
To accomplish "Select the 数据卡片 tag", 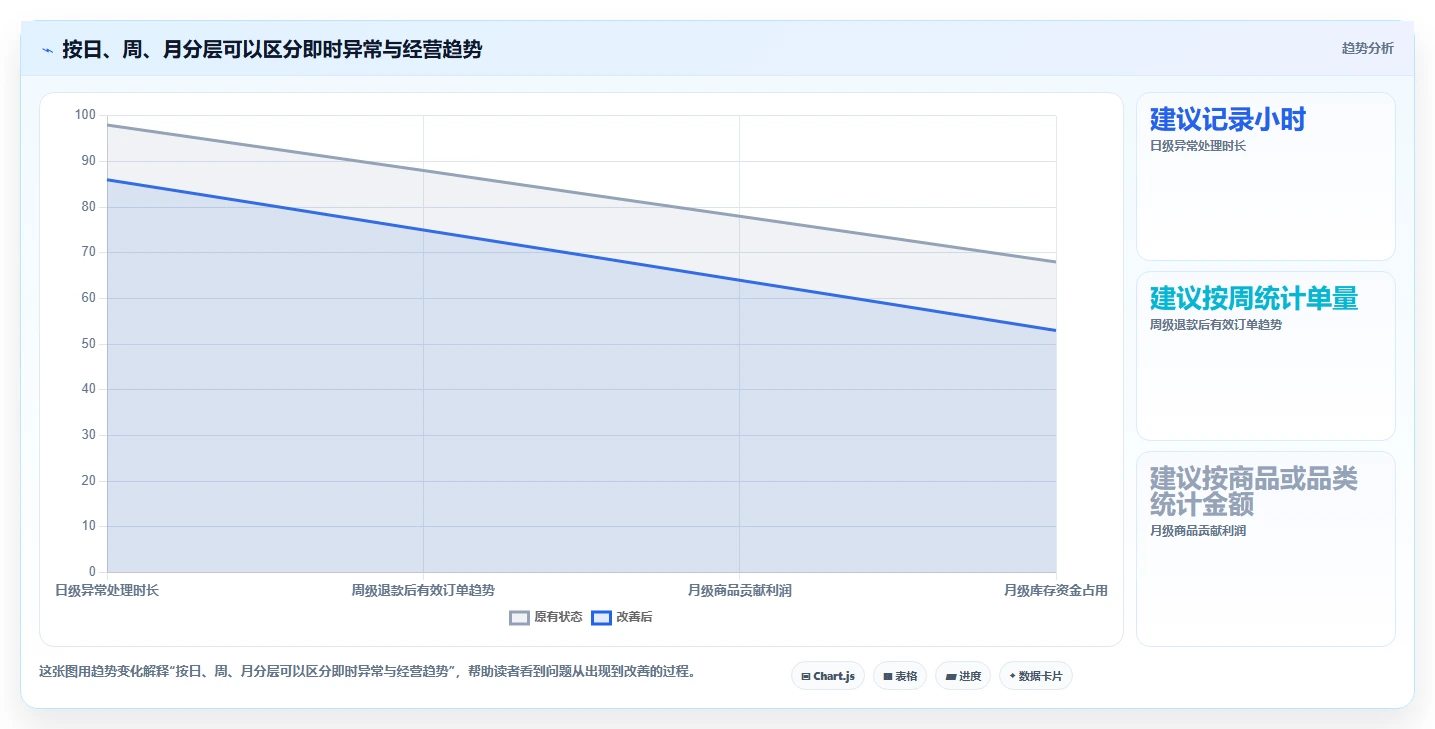I will click(1035, 676).
